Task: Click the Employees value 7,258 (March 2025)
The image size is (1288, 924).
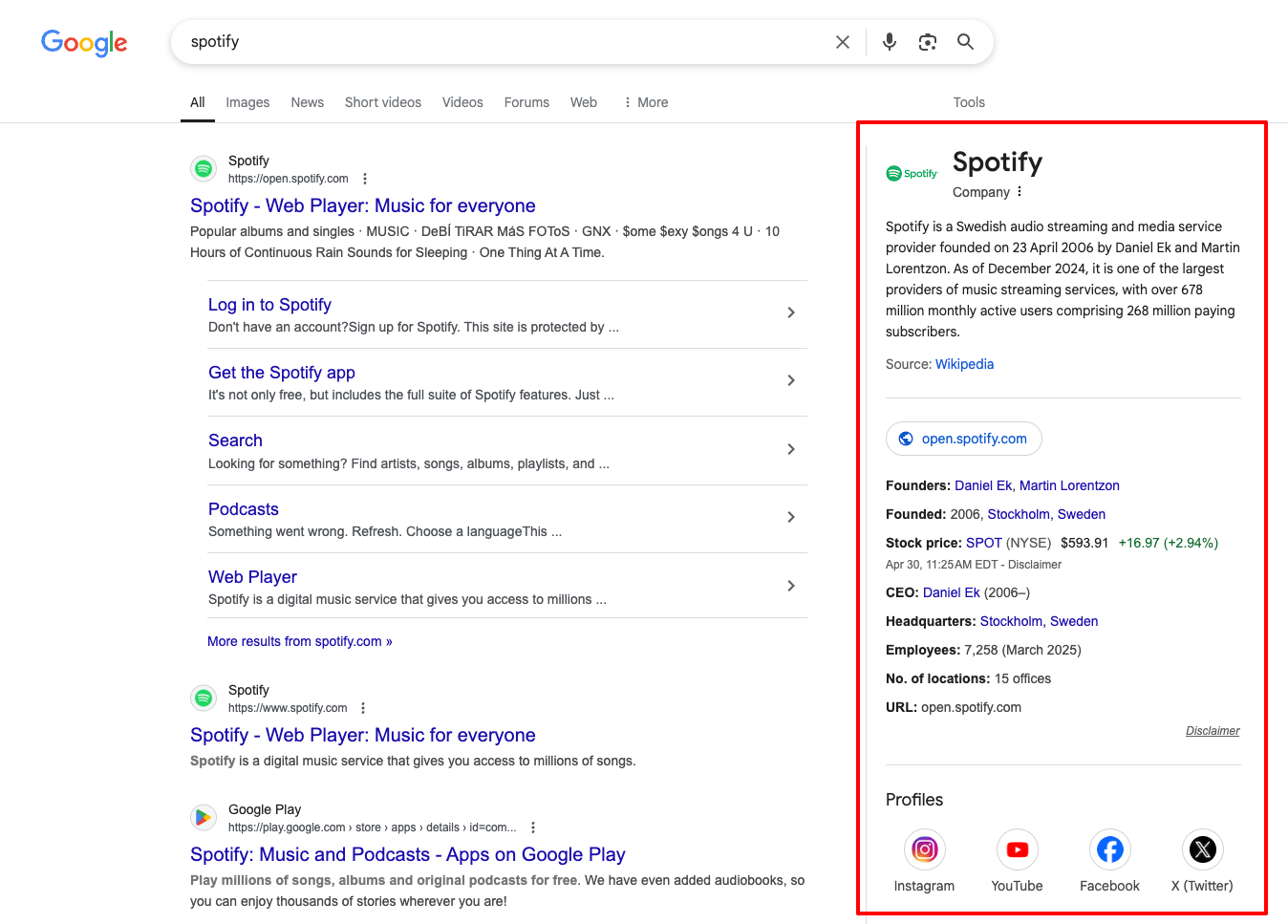Action: pos(1022,650)
